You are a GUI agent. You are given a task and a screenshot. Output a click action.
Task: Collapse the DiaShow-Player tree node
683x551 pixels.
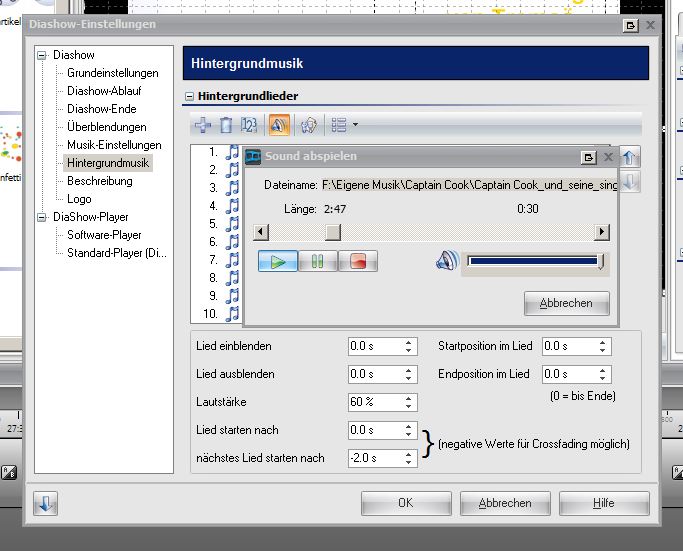coord(42,217)
